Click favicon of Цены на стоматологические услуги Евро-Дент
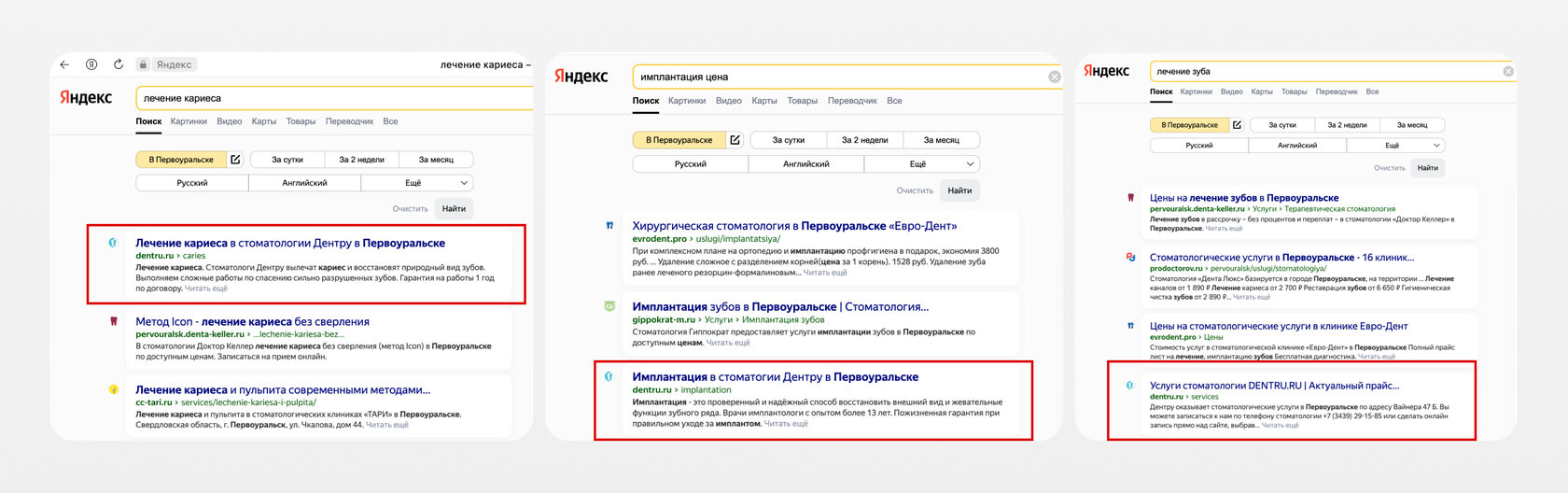Viewport: 1568px width, 493px height. [1130, 326]
